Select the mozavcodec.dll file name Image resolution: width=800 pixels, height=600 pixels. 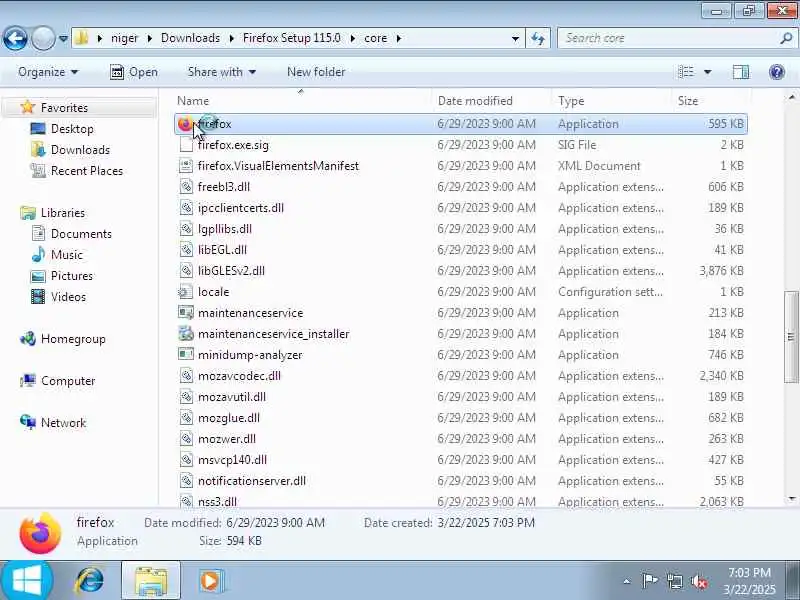(239, 376)
